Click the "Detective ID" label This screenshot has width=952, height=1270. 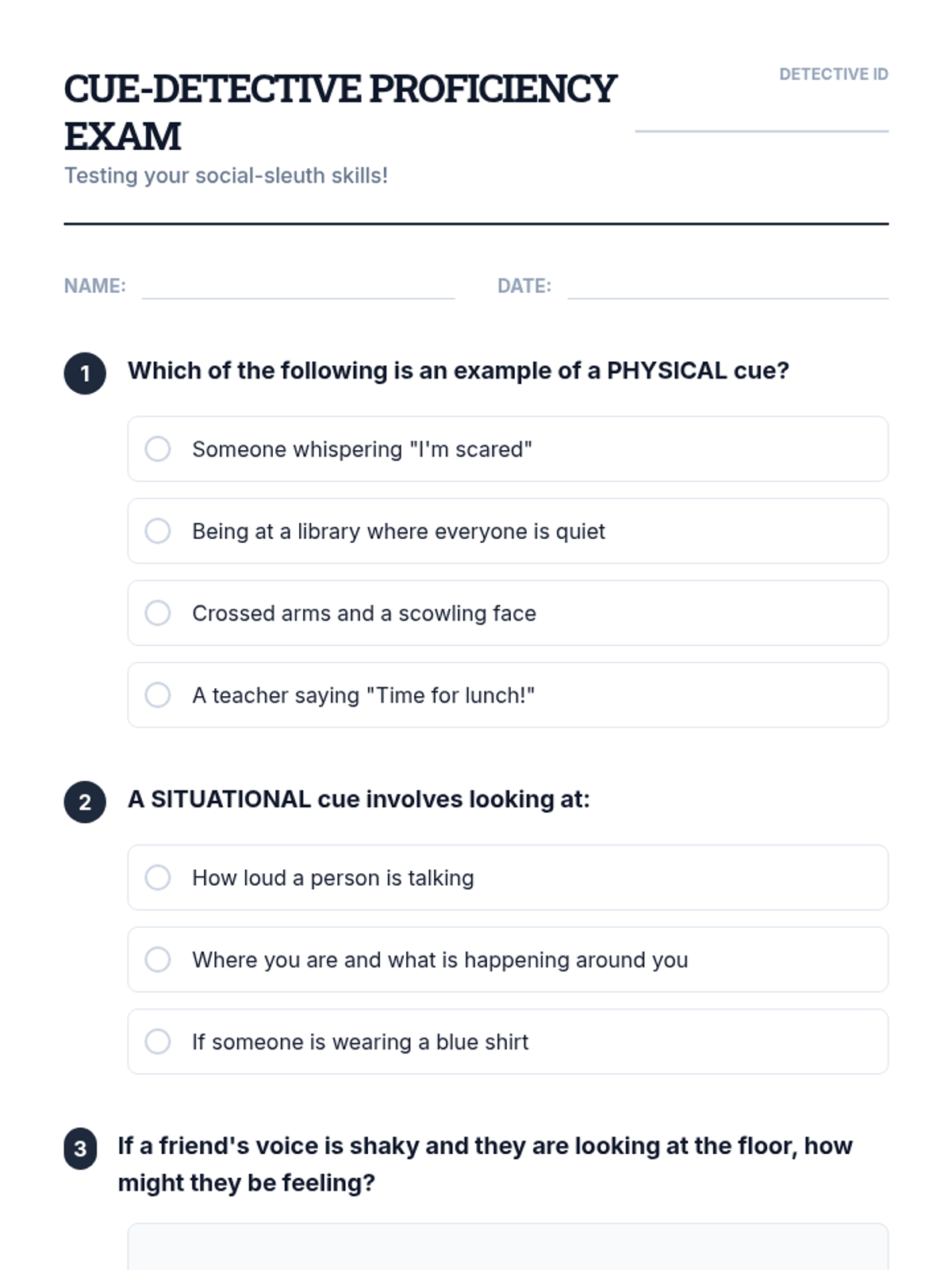[x=833, y=75]
